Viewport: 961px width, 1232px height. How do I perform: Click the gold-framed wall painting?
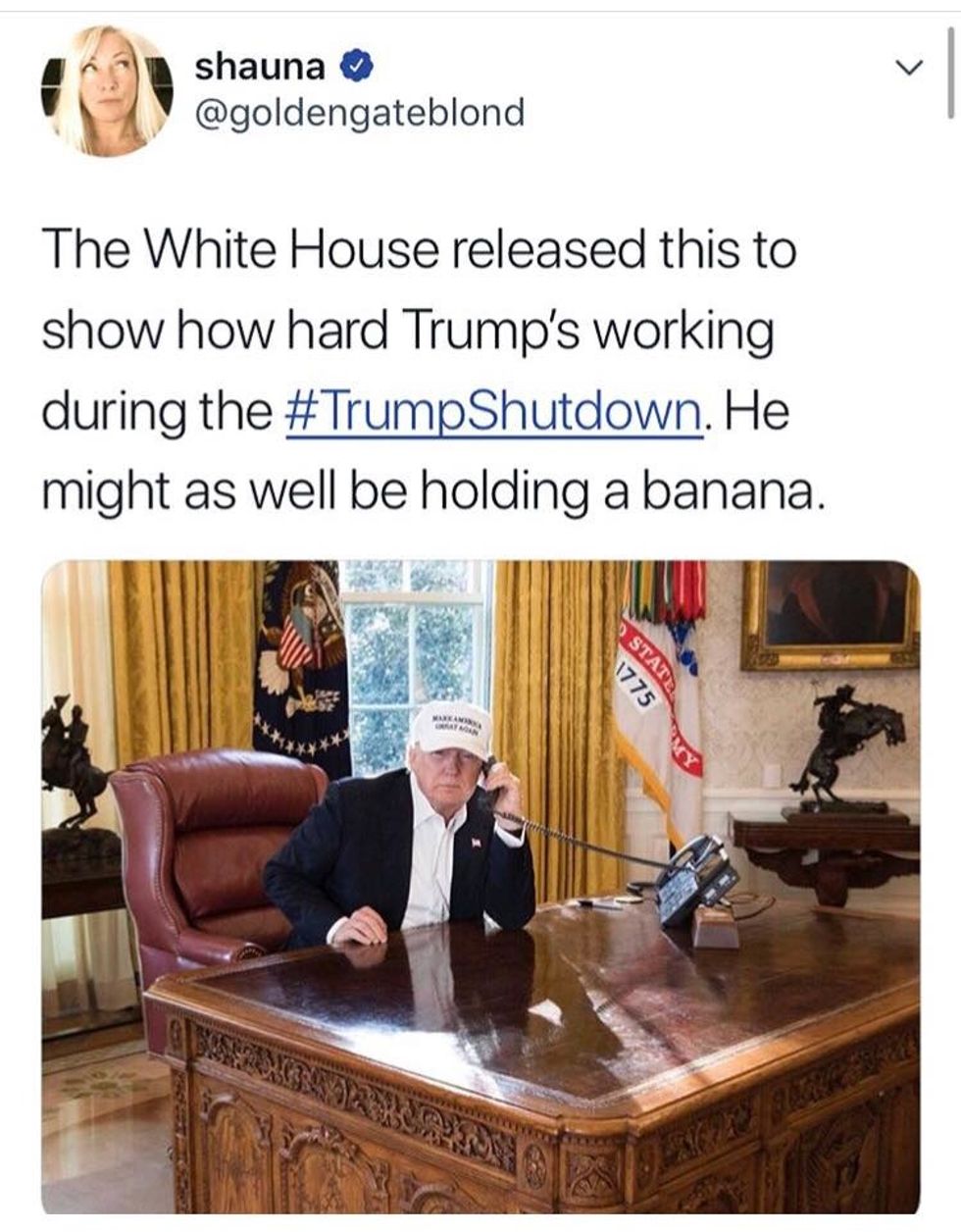pyautogui.click(x=830, y=616)
